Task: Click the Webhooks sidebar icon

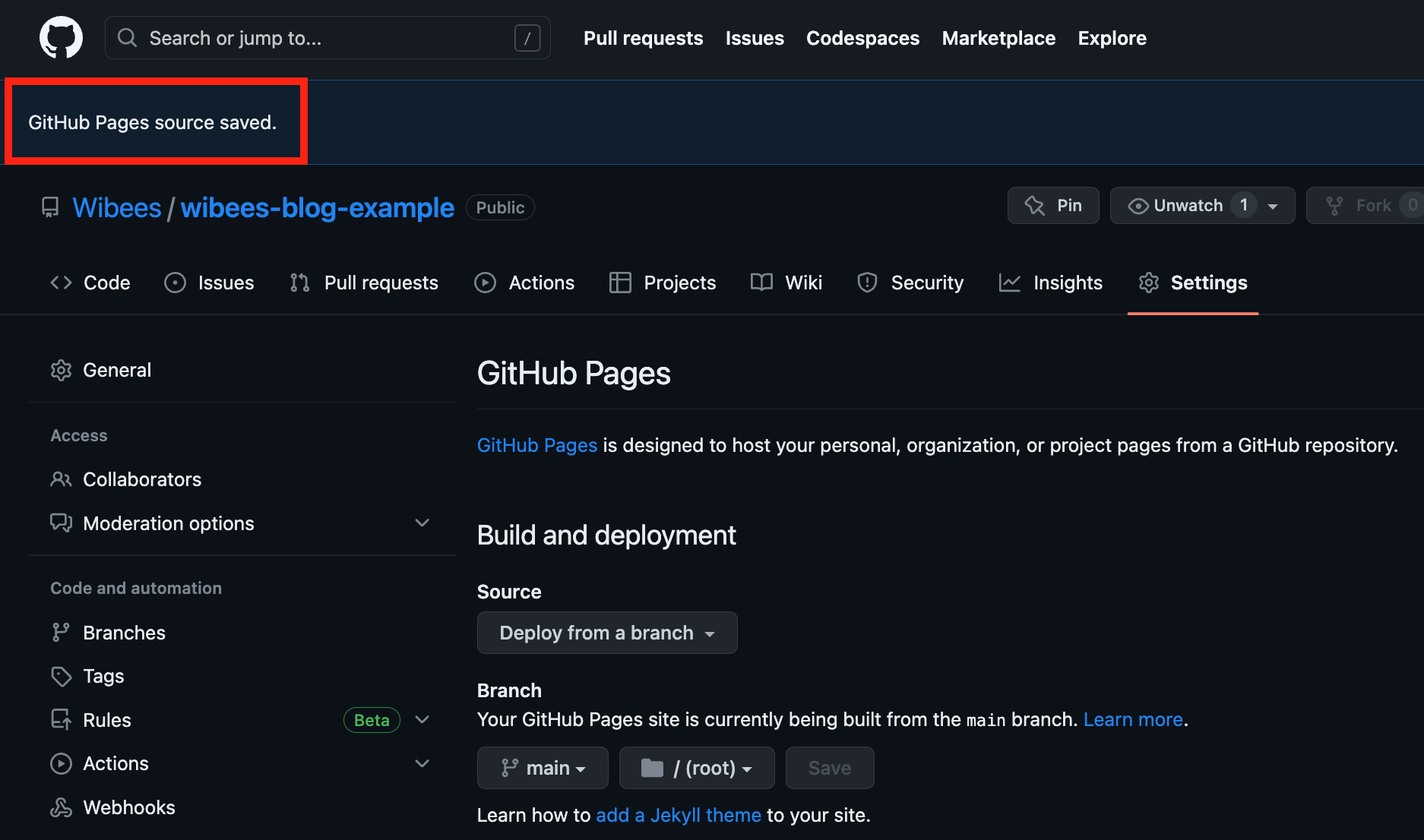Action: pyautogui.click(x=61, y=807)
